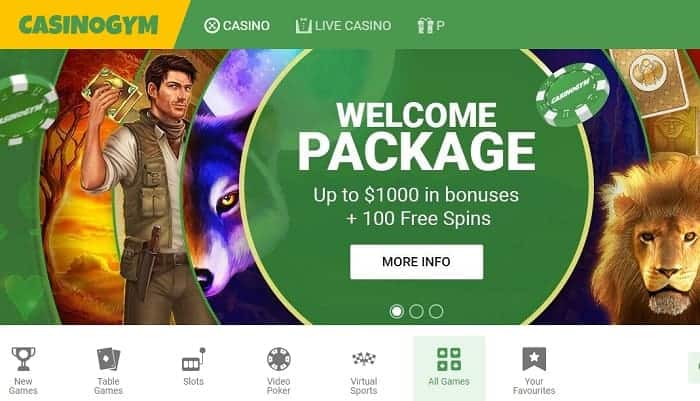Click the Live Casino card icon
This screenshot has width=700, height=401.
(303, 25)
